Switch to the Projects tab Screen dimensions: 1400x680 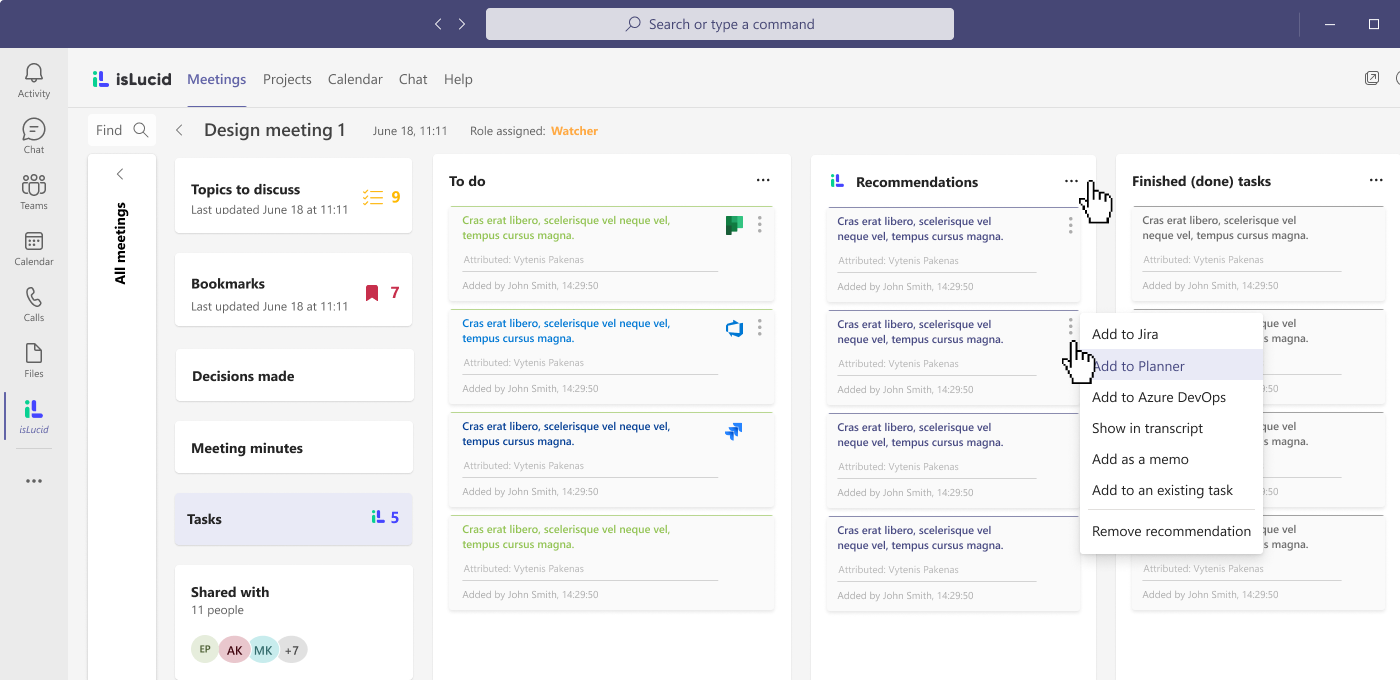(287, 79)
